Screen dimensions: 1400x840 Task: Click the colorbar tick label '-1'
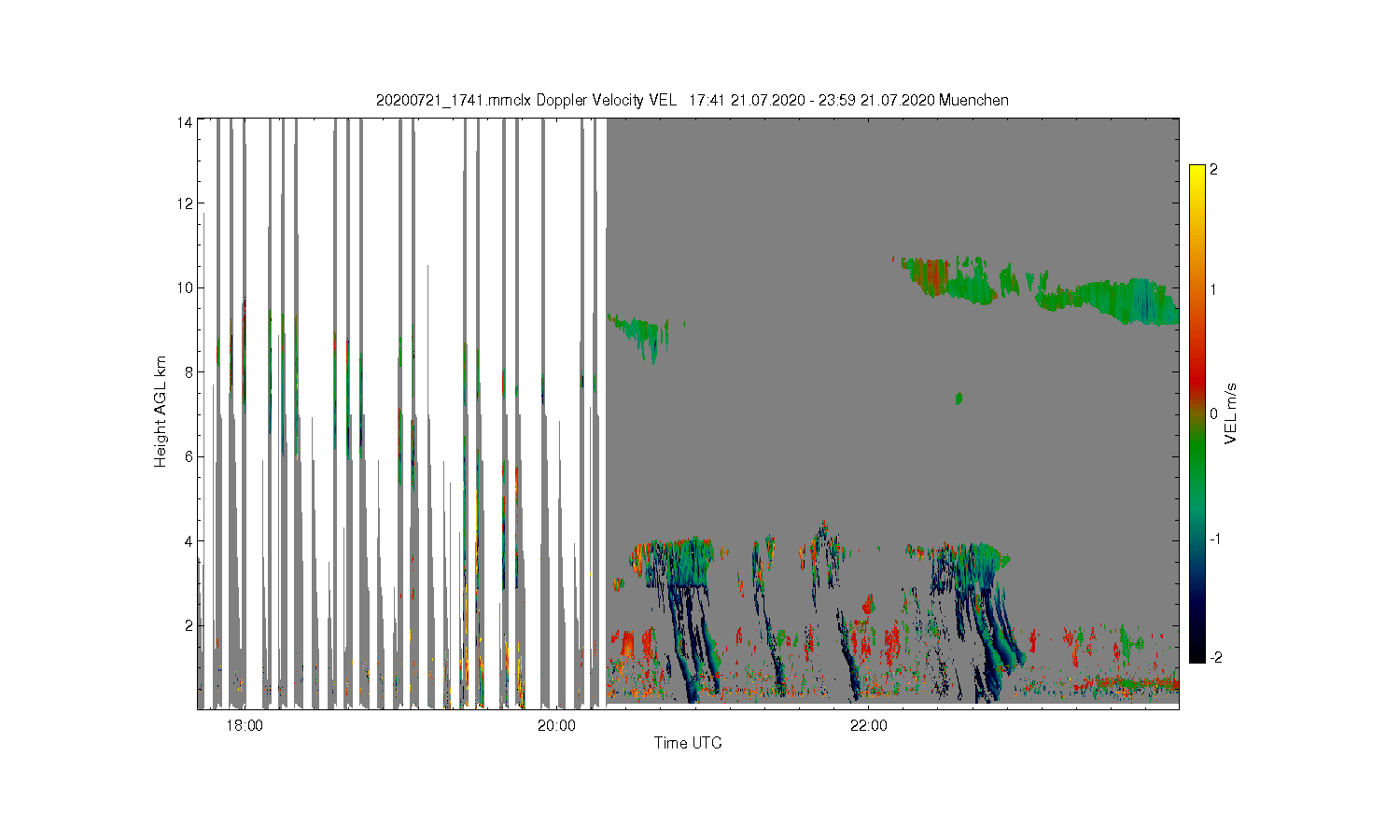click(1215, 539)
